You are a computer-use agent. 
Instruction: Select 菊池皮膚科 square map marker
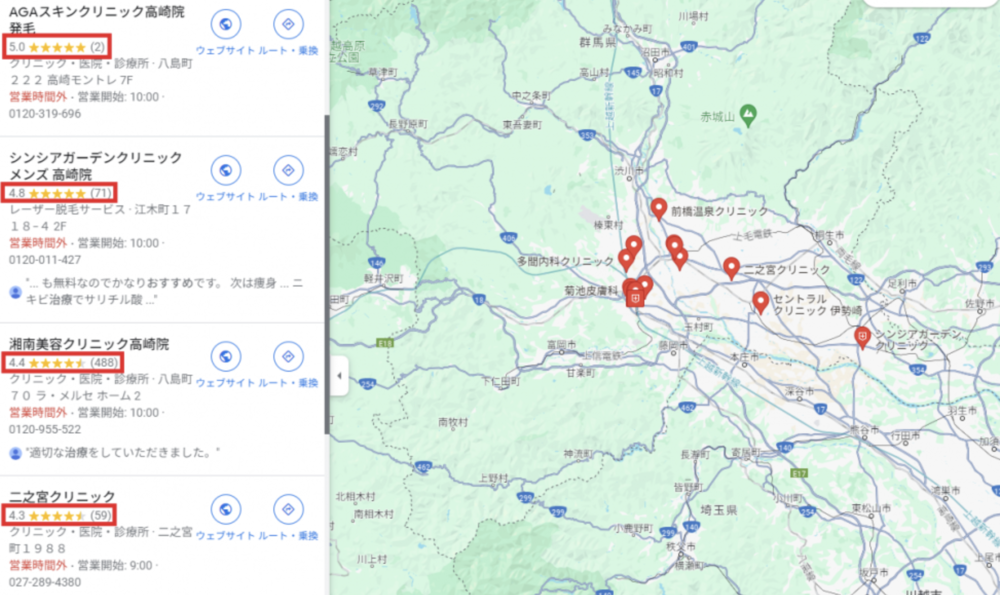point(635,298)
